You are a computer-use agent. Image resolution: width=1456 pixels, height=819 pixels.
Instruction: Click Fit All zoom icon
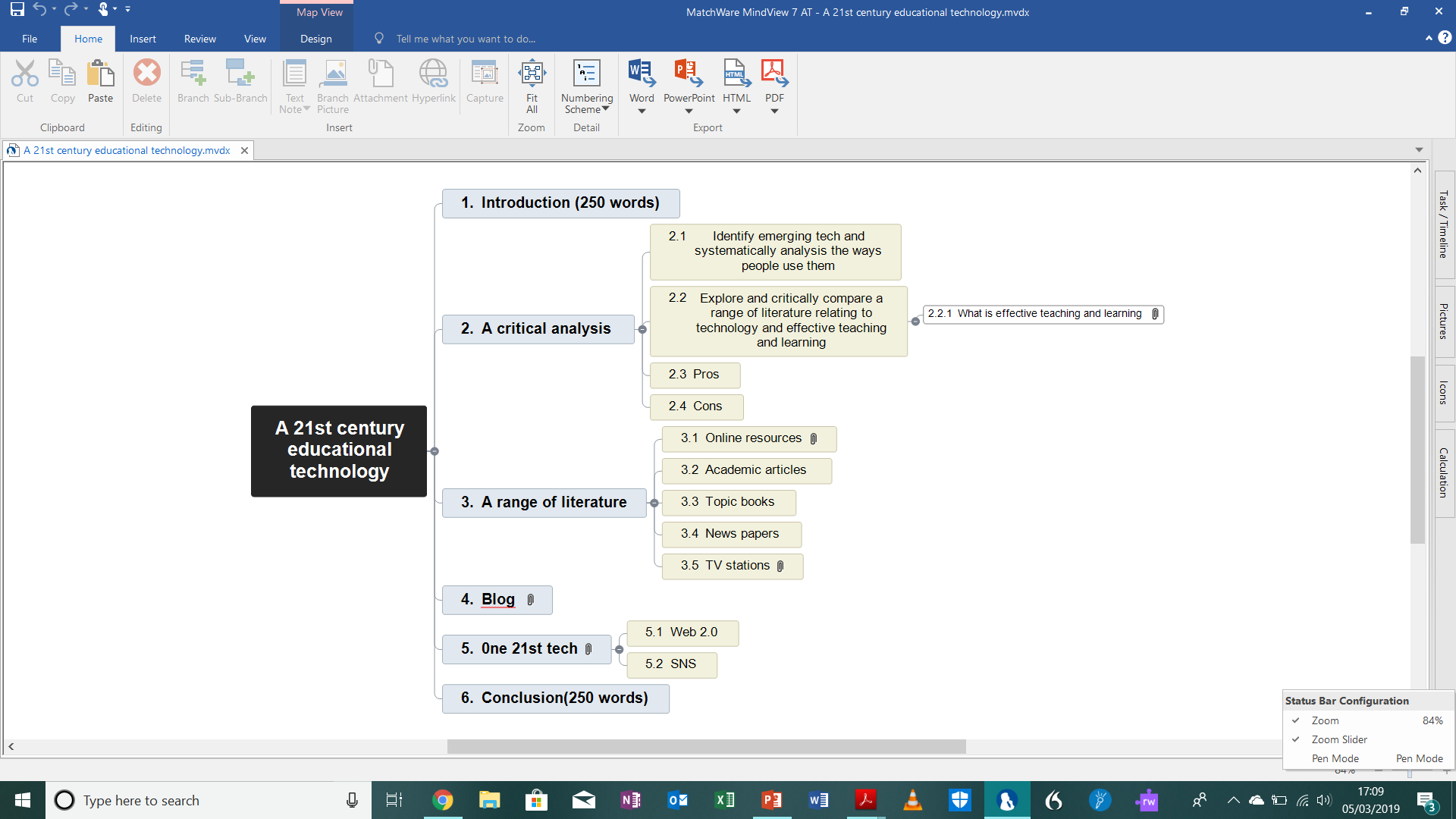coord(532,74)
